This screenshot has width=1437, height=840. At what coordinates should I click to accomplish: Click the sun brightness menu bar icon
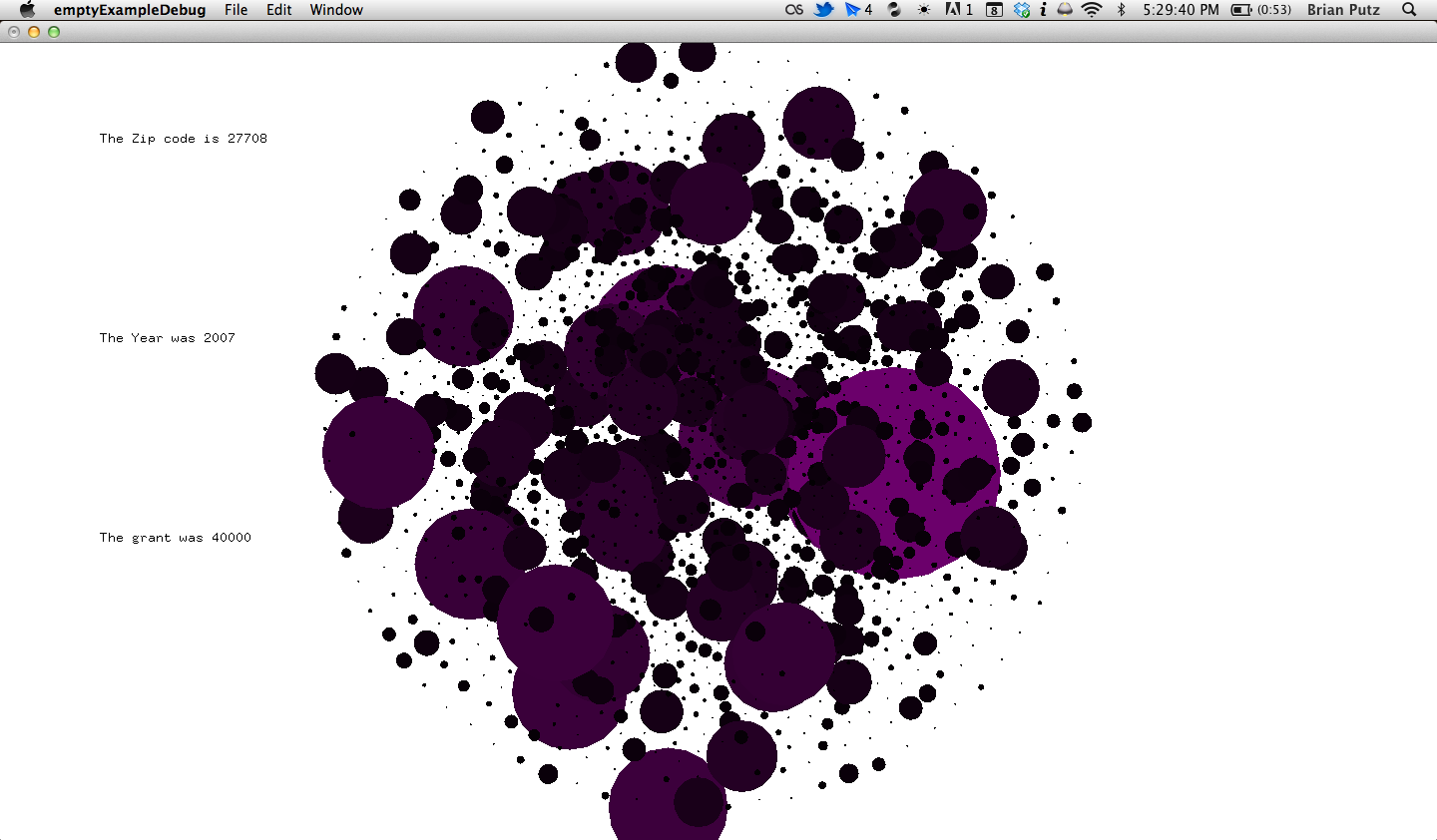click(x=924, y=10)
